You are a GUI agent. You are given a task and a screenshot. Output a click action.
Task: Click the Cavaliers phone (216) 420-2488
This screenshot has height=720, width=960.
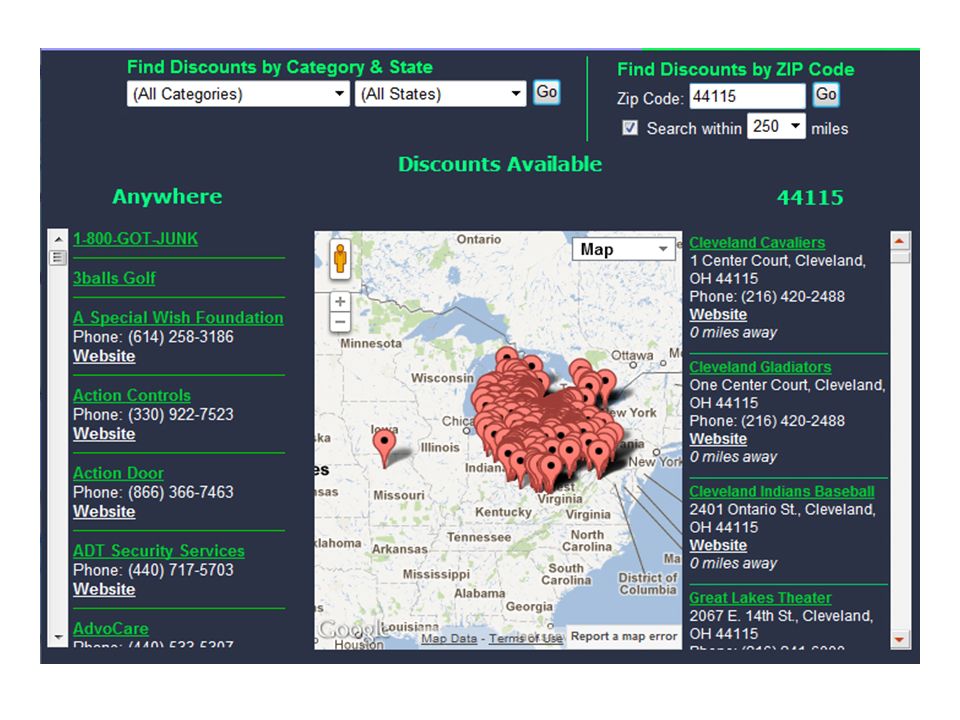click(x=793, y=296)
